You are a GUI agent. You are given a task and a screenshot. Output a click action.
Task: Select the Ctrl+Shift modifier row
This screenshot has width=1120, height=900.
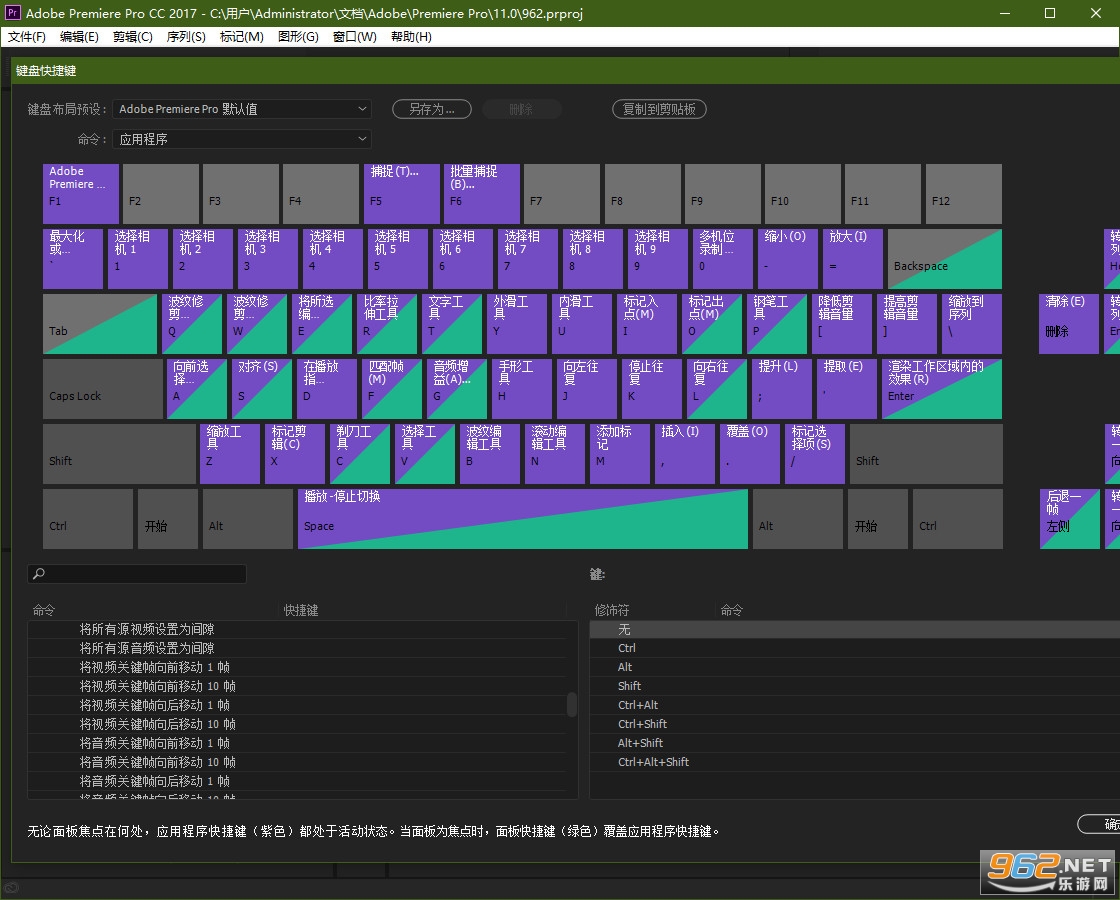[x=854, y=724]
